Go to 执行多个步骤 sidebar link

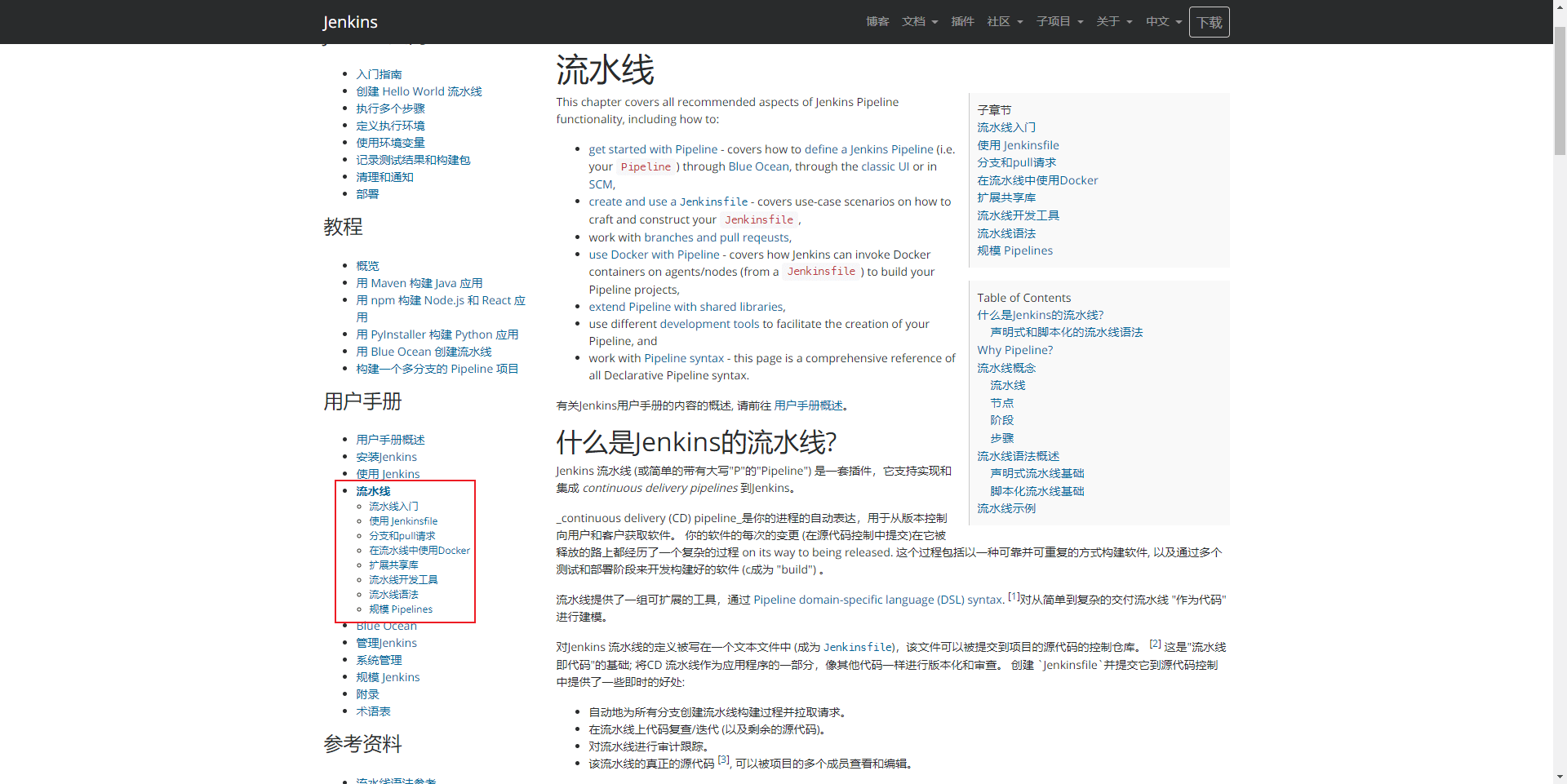(390, 109)
